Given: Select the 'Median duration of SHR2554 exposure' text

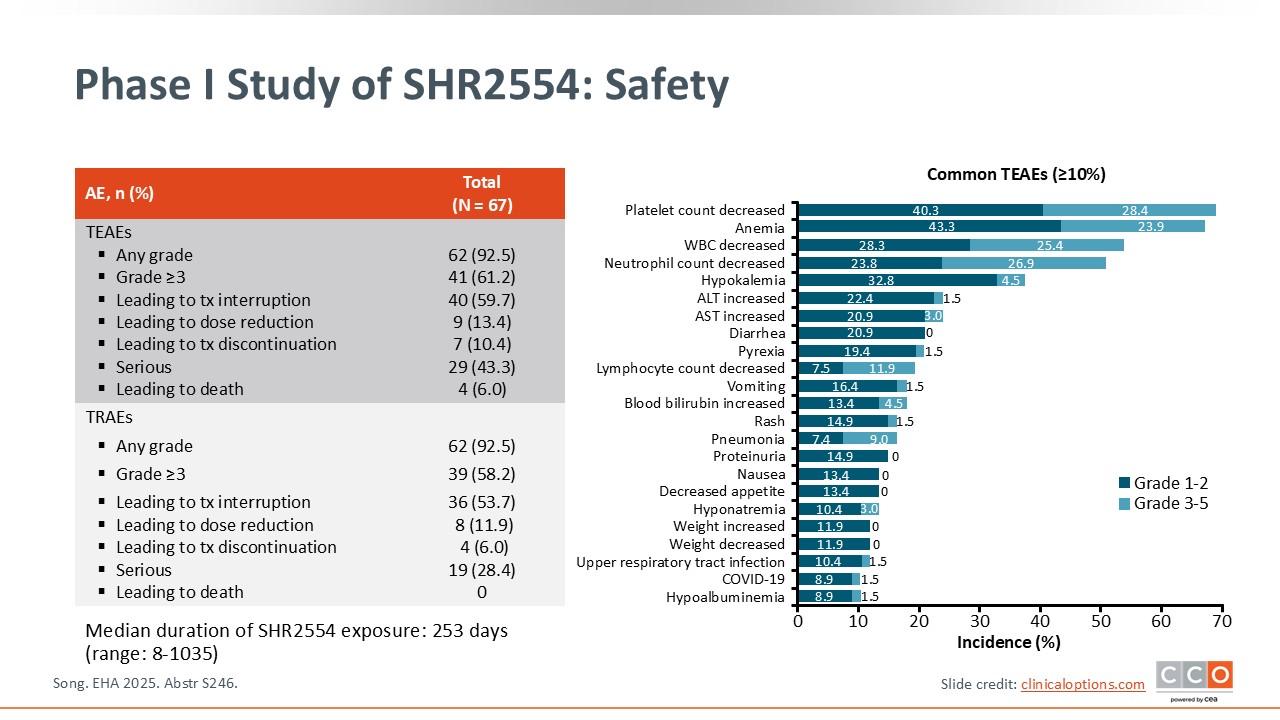Looking at the screenshot, I should click(x=296, y=631).
